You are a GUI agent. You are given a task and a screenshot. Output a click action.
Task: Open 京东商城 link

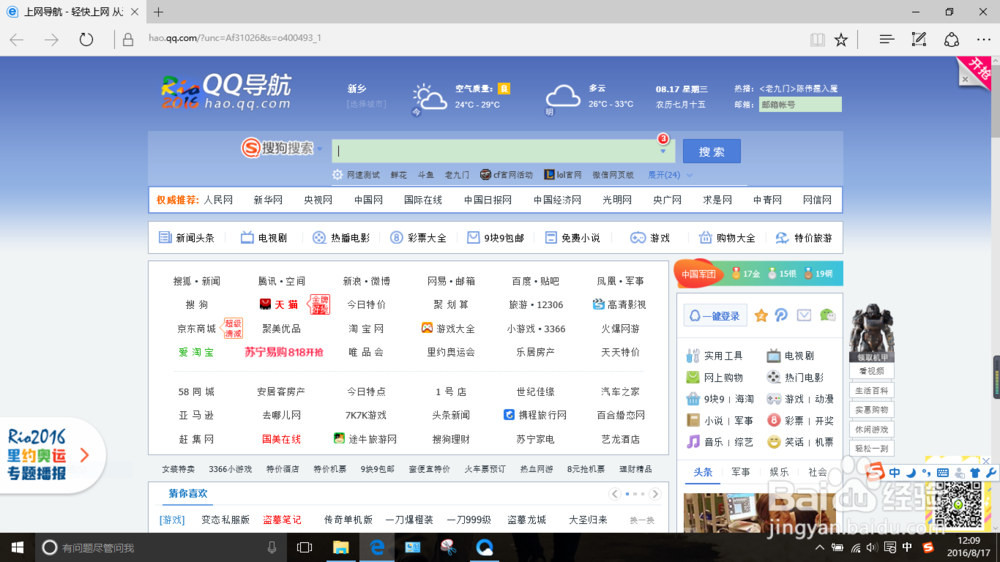coord(196,329)
